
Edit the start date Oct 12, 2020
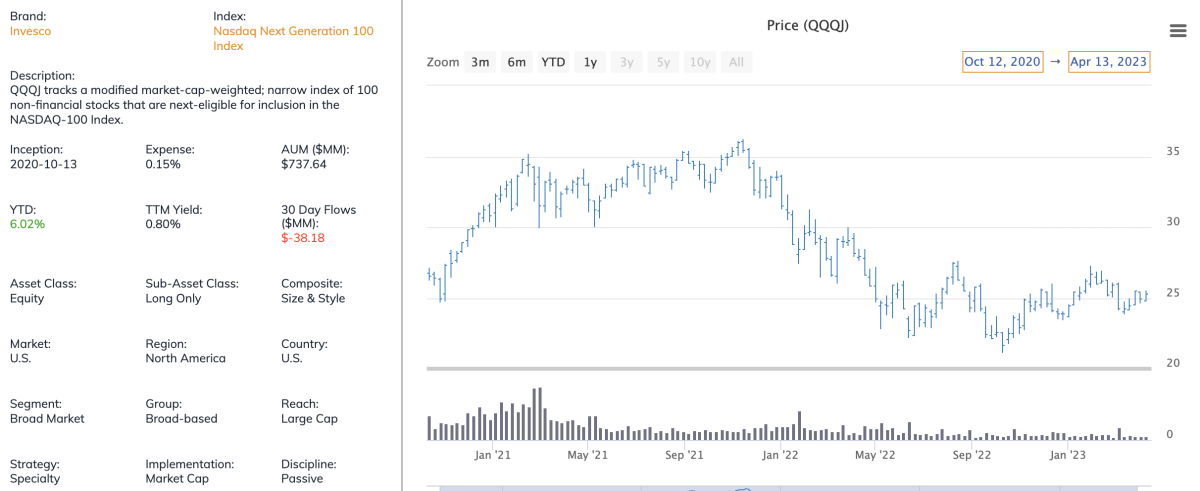1002,62
